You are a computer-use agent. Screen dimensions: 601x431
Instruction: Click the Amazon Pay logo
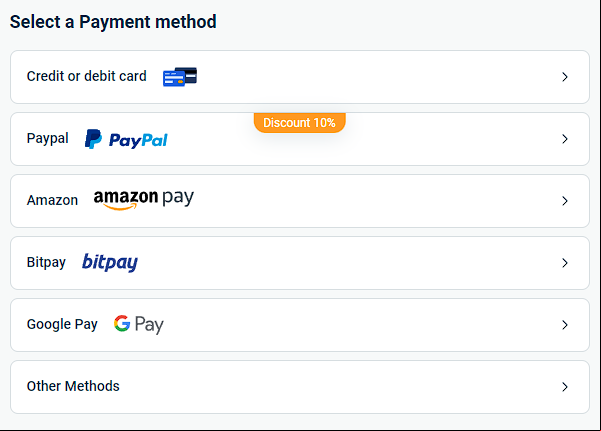(144, 200)
